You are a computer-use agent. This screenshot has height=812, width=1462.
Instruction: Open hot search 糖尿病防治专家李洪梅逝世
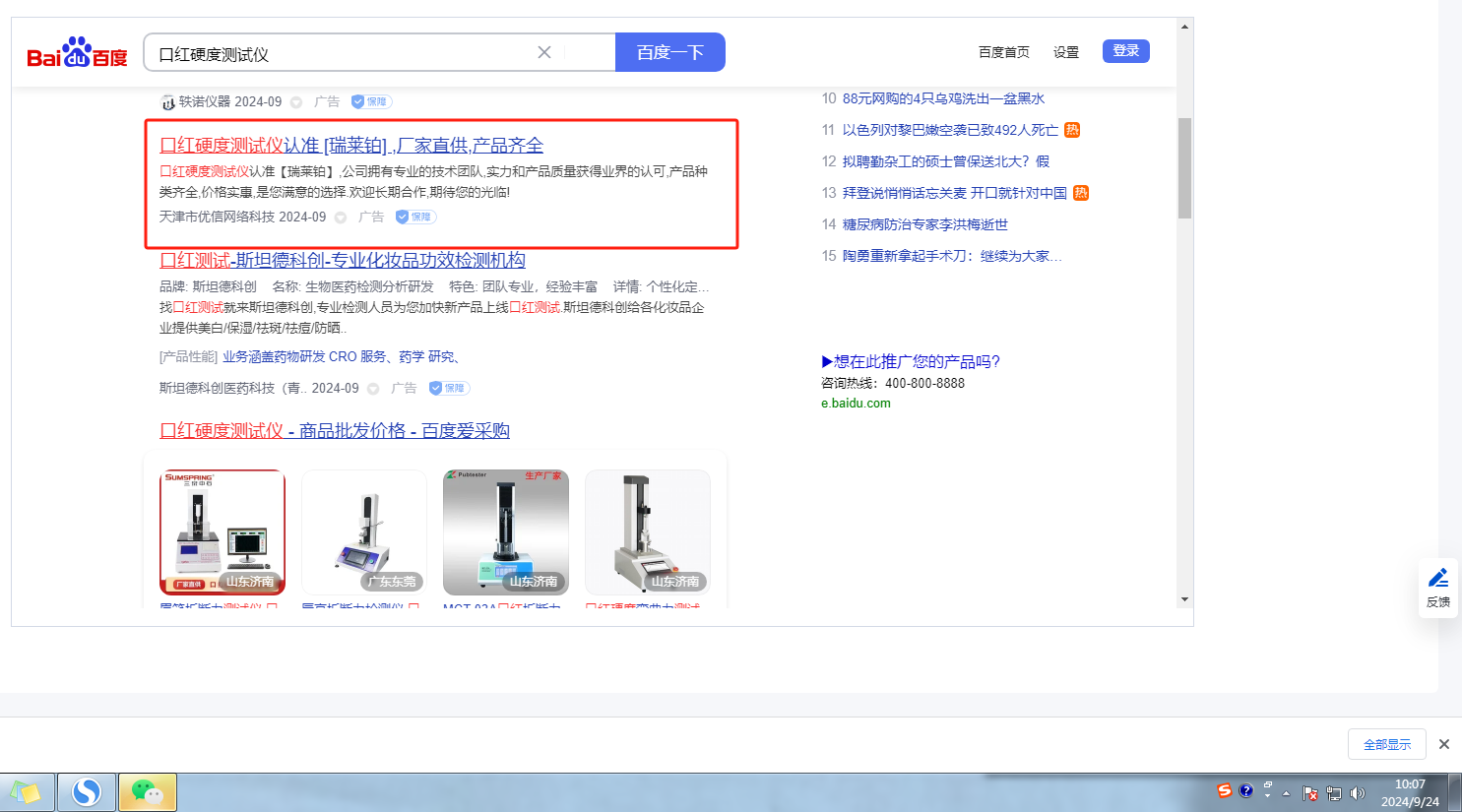point(925,224)
